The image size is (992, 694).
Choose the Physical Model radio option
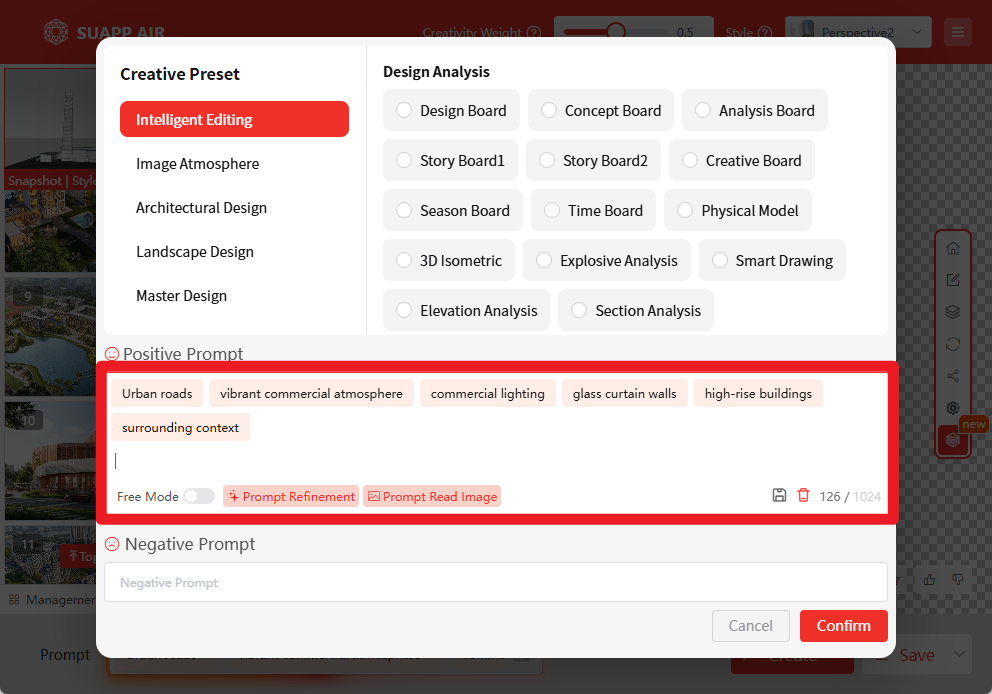[685, 210]
